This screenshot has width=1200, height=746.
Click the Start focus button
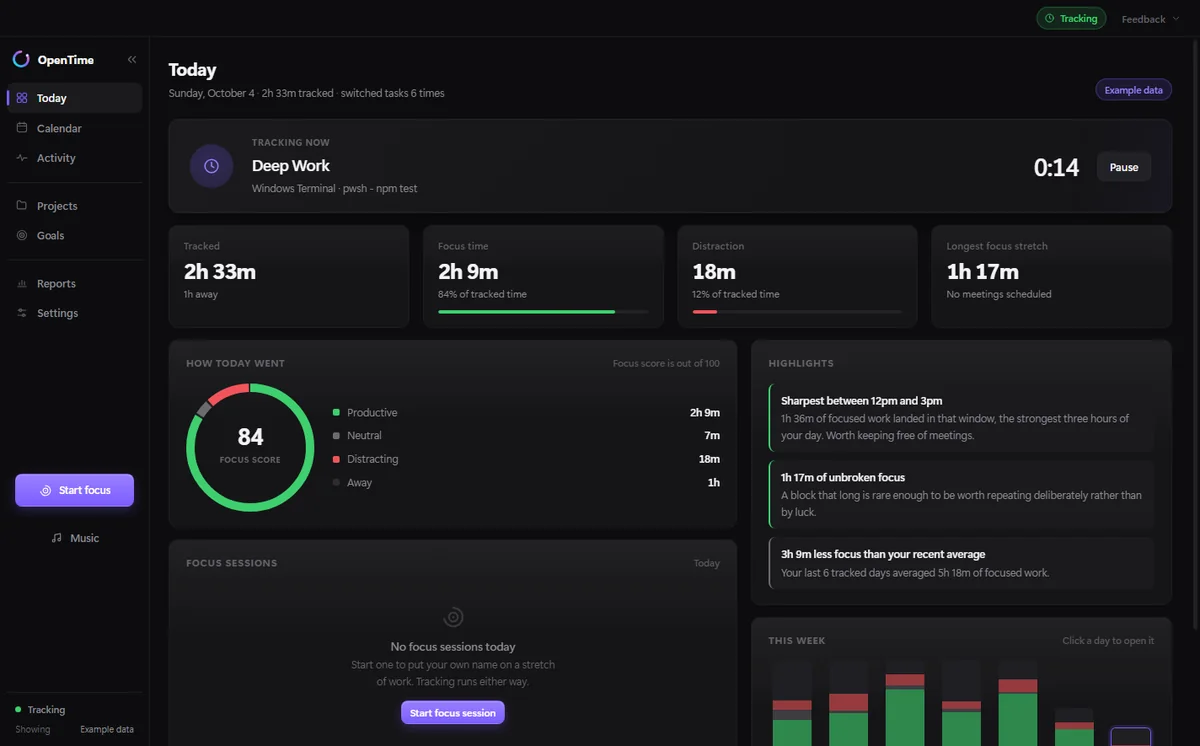[x=74, y=490]
